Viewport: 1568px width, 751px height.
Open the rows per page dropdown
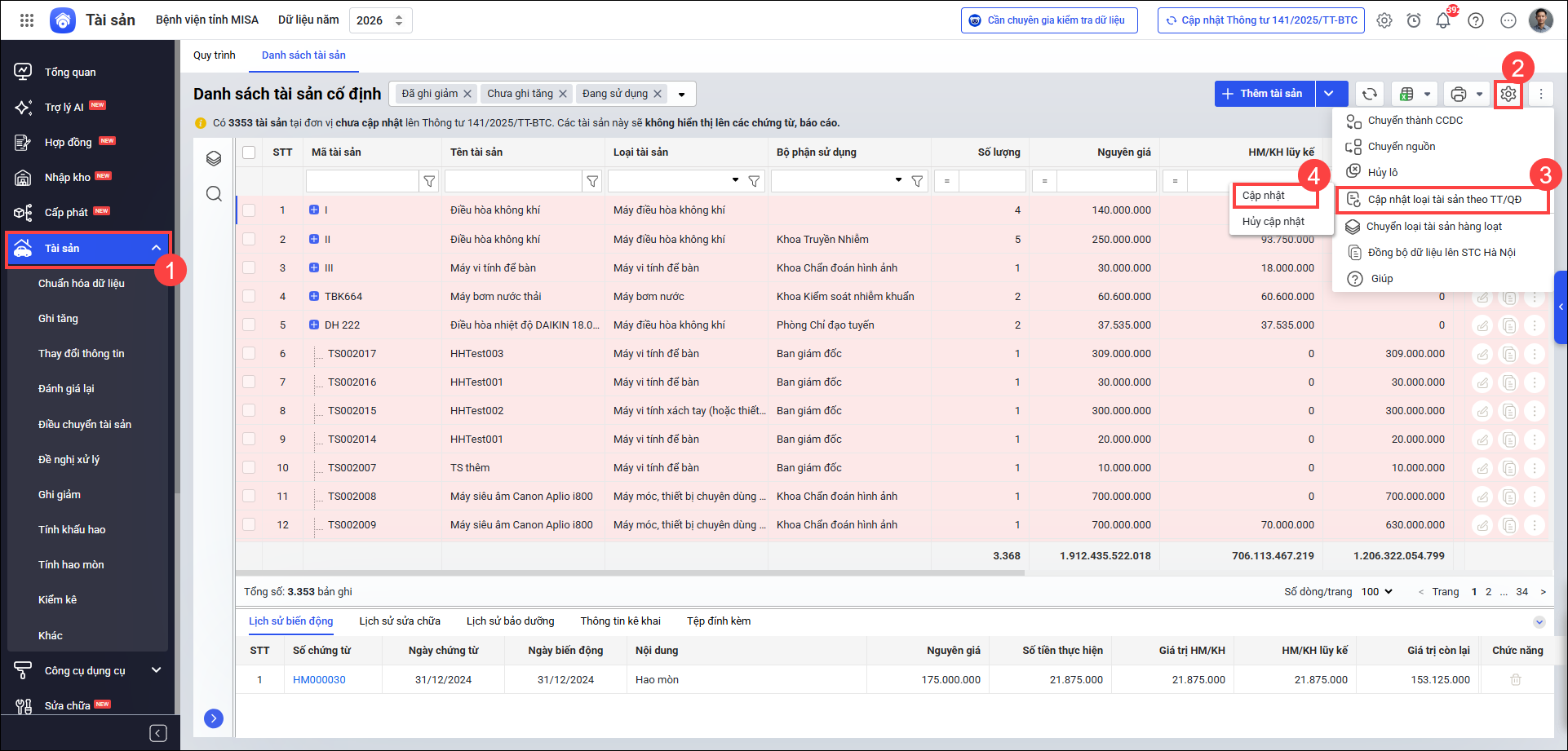[x=1377, y=591]
